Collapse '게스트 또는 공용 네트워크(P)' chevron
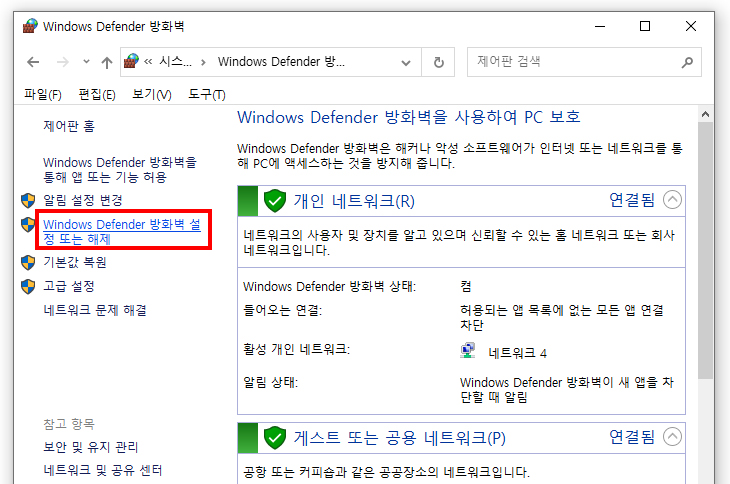 tap(672, 437)
